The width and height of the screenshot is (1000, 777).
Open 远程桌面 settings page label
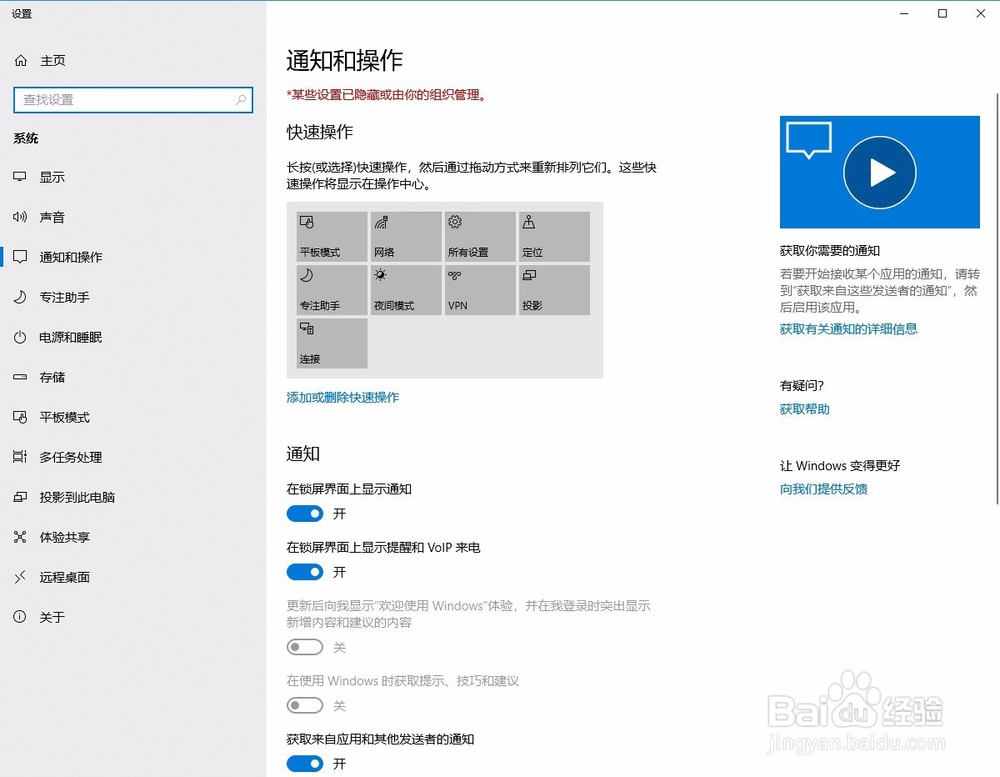point(64,577)
